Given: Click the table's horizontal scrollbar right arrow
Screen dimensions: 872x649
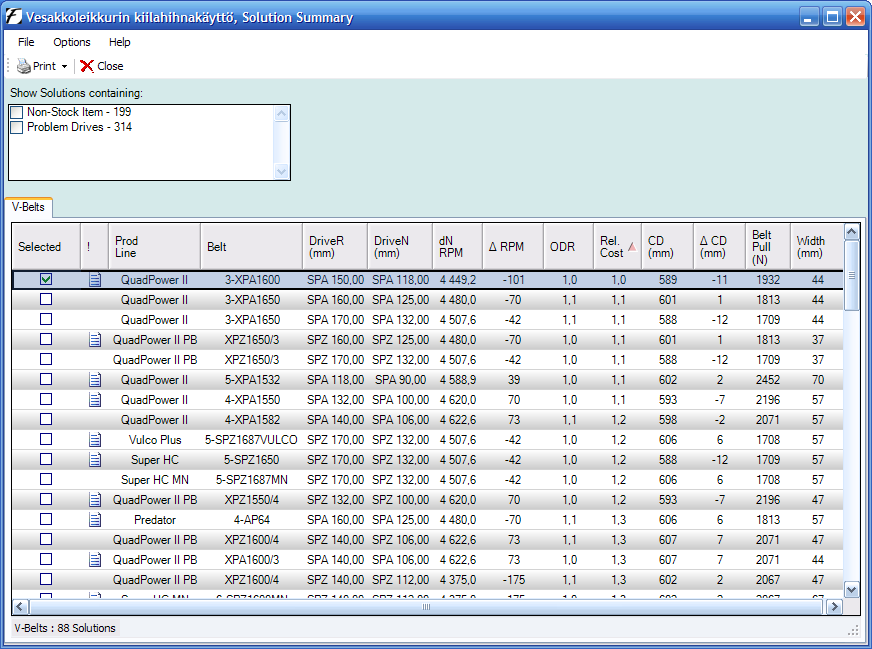Looking at the screenshot, I should (x=834, y=607).
